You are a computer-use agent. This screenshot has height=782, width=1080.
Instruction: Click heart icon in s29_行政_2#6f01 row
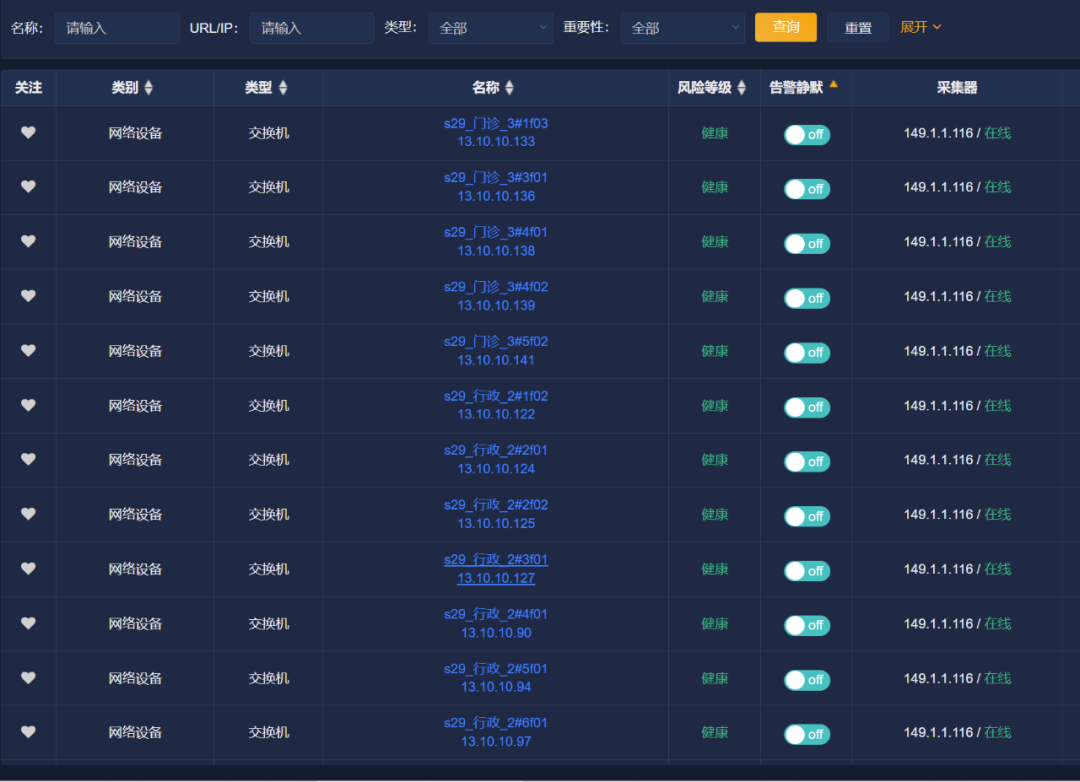(28, 732)
